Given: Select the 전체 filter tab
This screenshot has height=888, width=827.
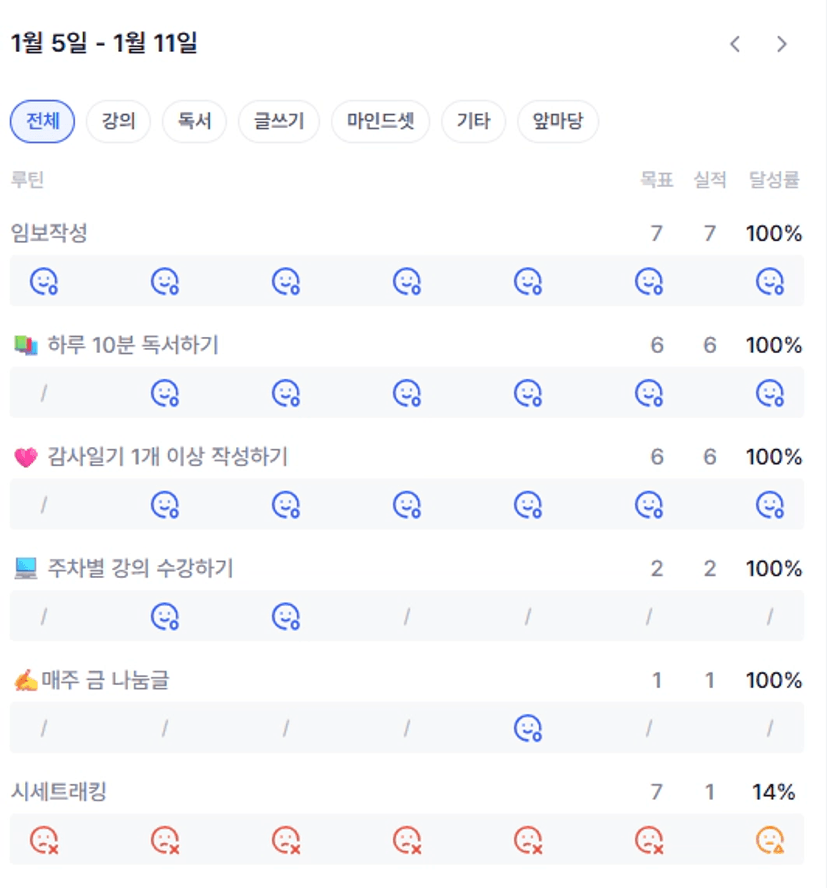Looking at the screenshot, I should [x=42, y=122].
